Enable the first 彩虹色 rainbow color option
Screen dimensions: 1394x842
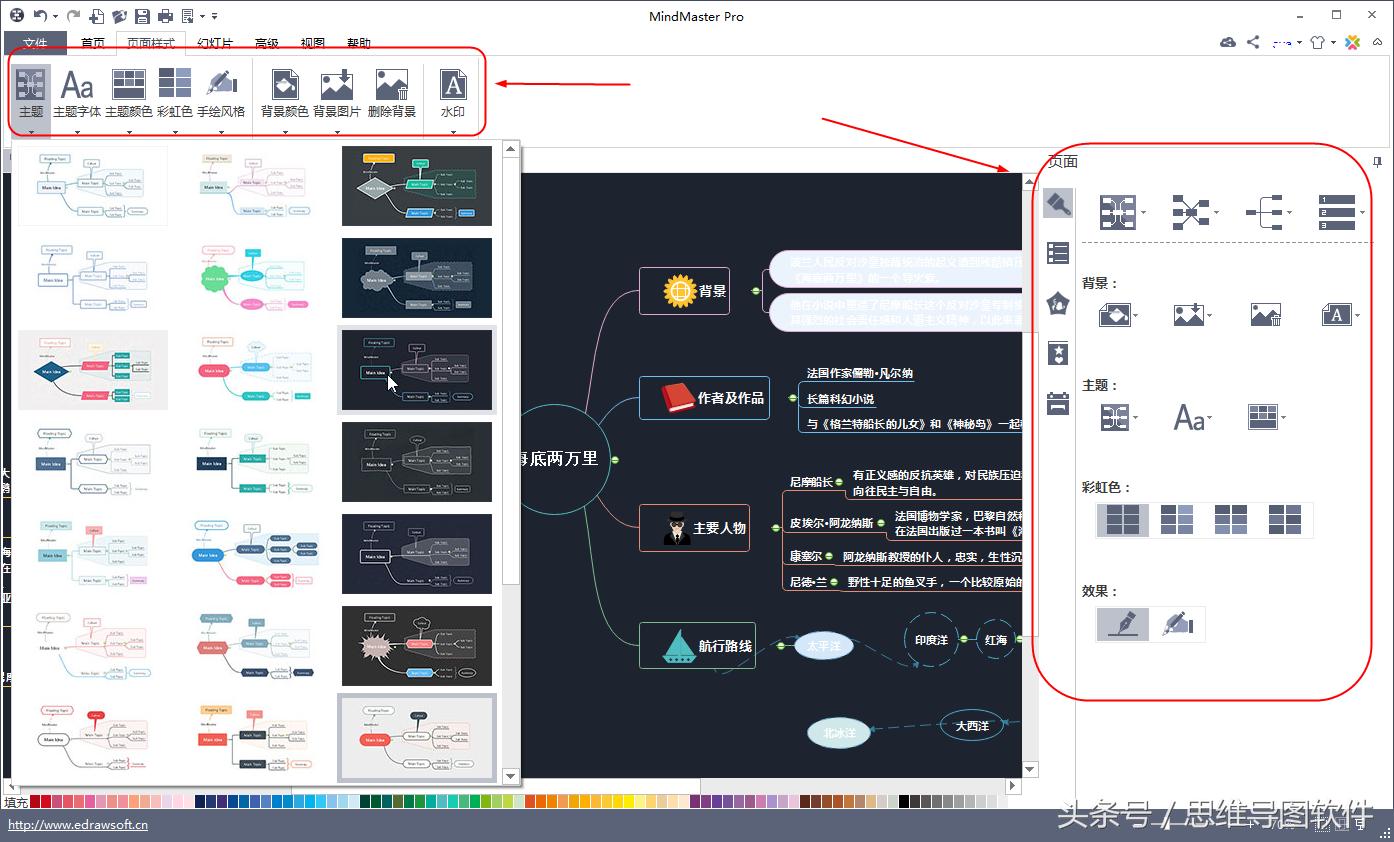pos(1122,520)
